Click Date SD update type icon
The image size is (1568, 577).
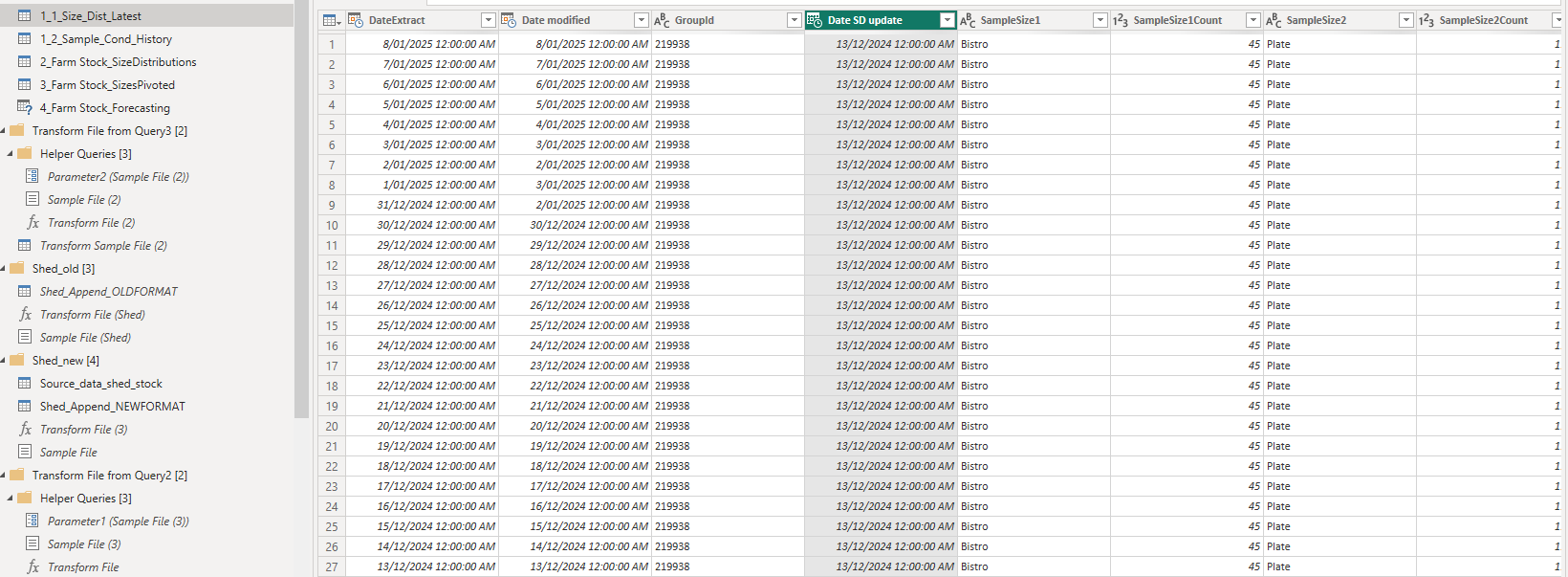click(x=815, y=20)
